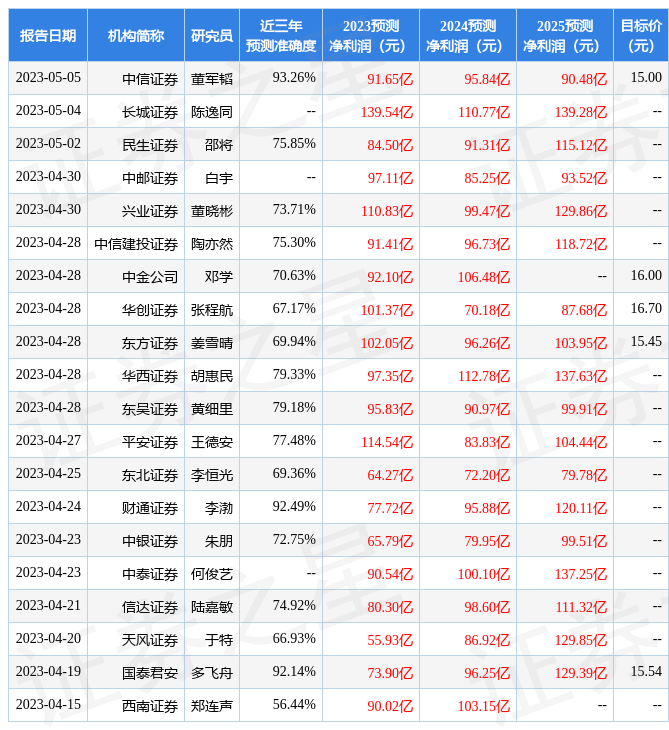Click target price 15.45
Image resolution: width=669 pixels, height=730 pixels.
[x=646, y=341]
